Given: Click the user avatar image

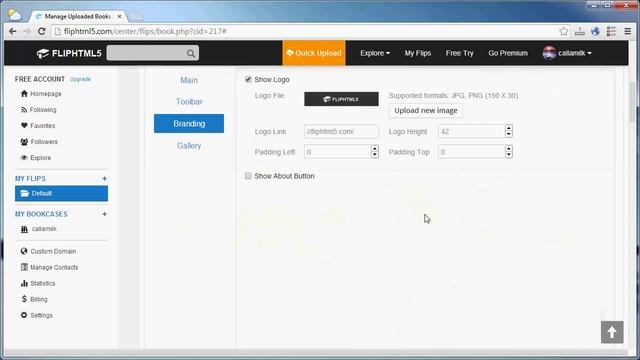Looking at the screenshot, I should click(x=549, y=53).
